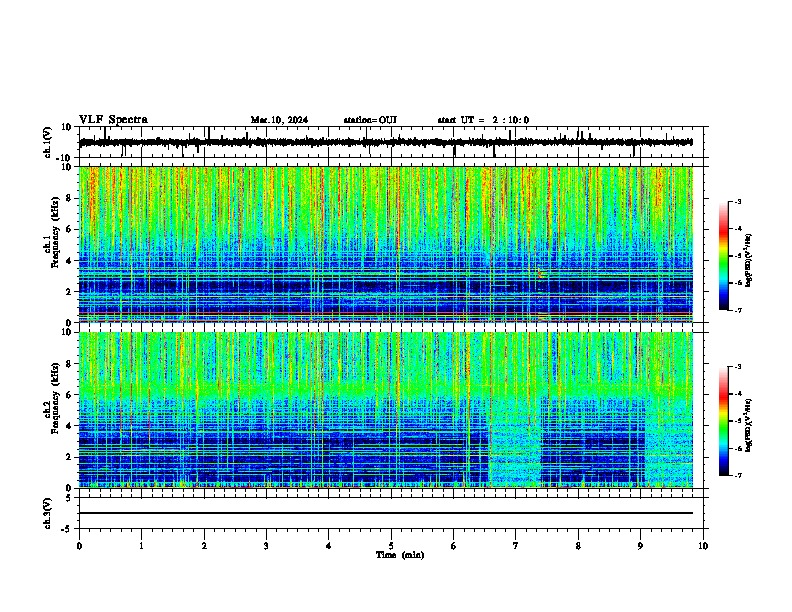Image resolution: width=792 pixels, height=612 pixels.
Task: Click the ch.2 log(PSD) color scale caption
Action: 748,425
